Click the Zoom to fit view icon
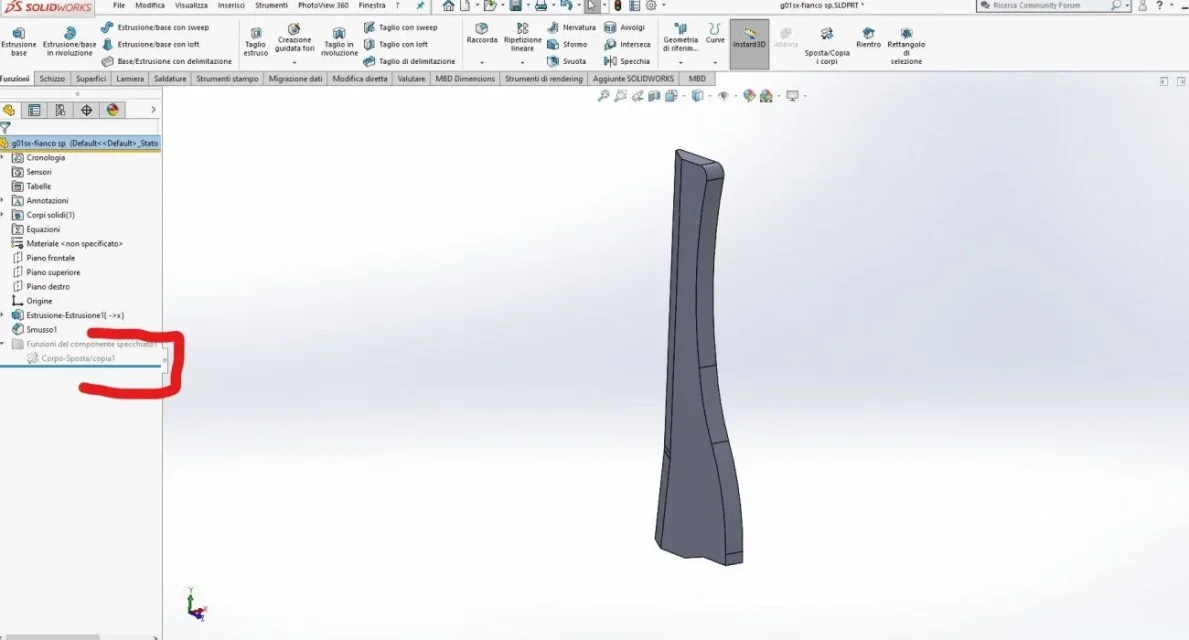The width and height of the screenshot is (1189, 640). 604,96
